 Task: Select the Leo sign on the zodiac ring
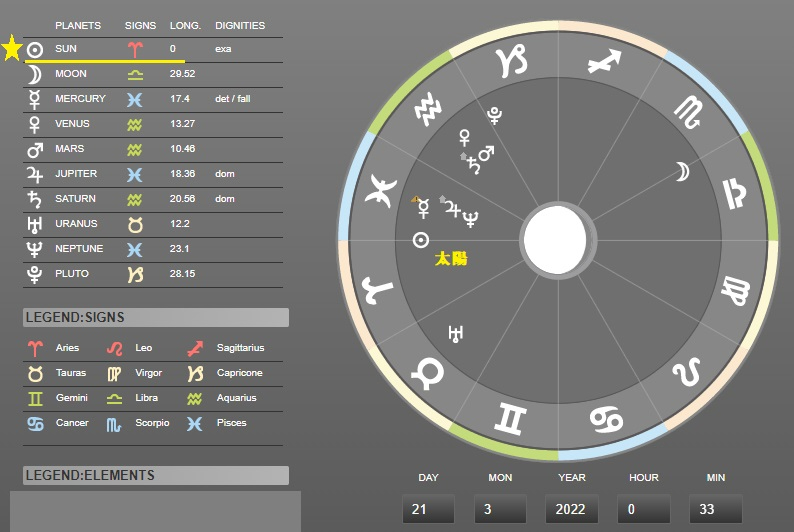pyautogui.click(x=687, y=371)
